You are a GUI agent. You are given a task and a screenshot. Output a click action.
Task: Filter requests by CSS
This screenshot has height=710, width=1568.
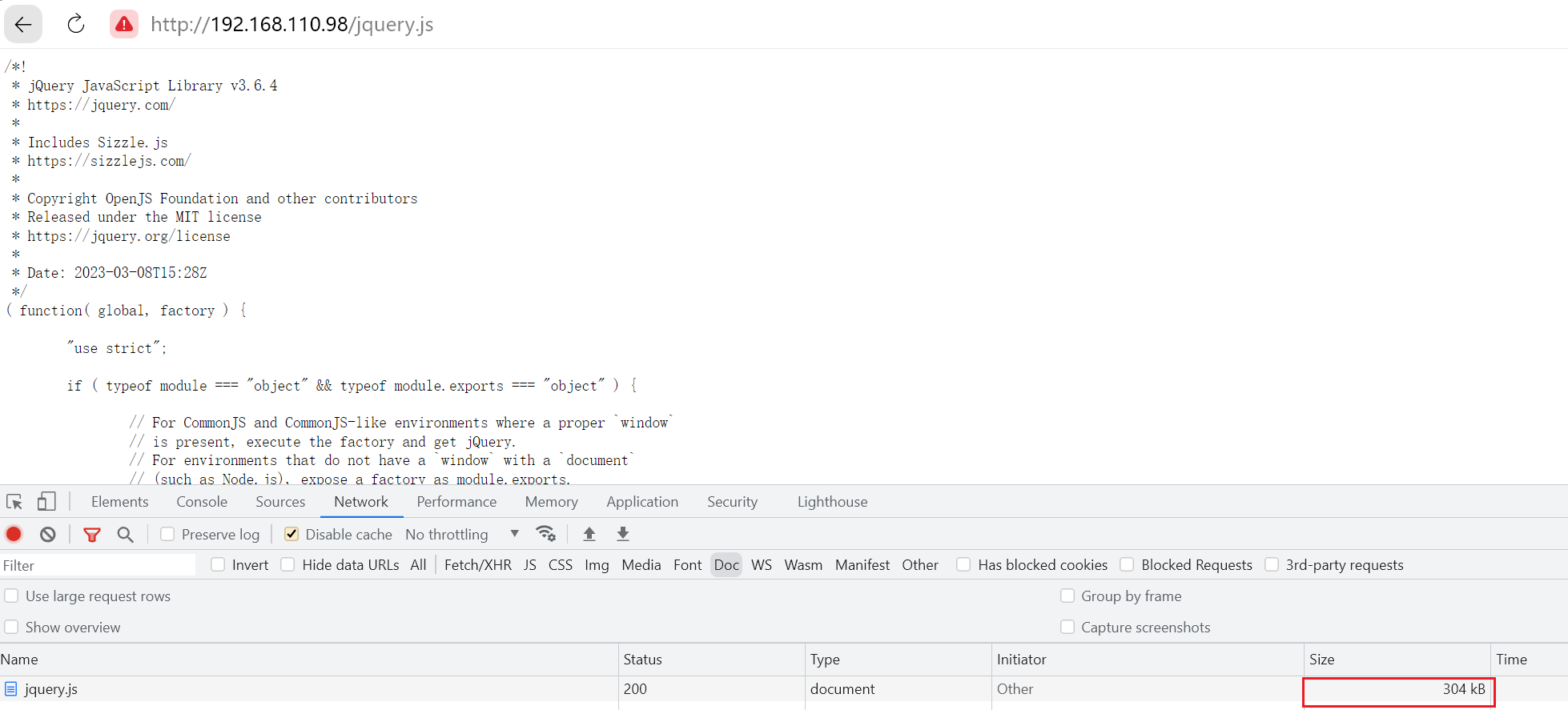(561, 565)
